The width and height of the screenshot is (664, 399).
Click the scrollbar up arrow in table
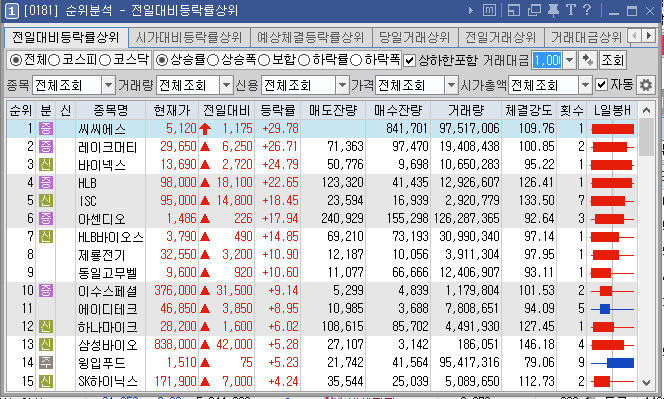pyautogui.click(x=646, y=111)
